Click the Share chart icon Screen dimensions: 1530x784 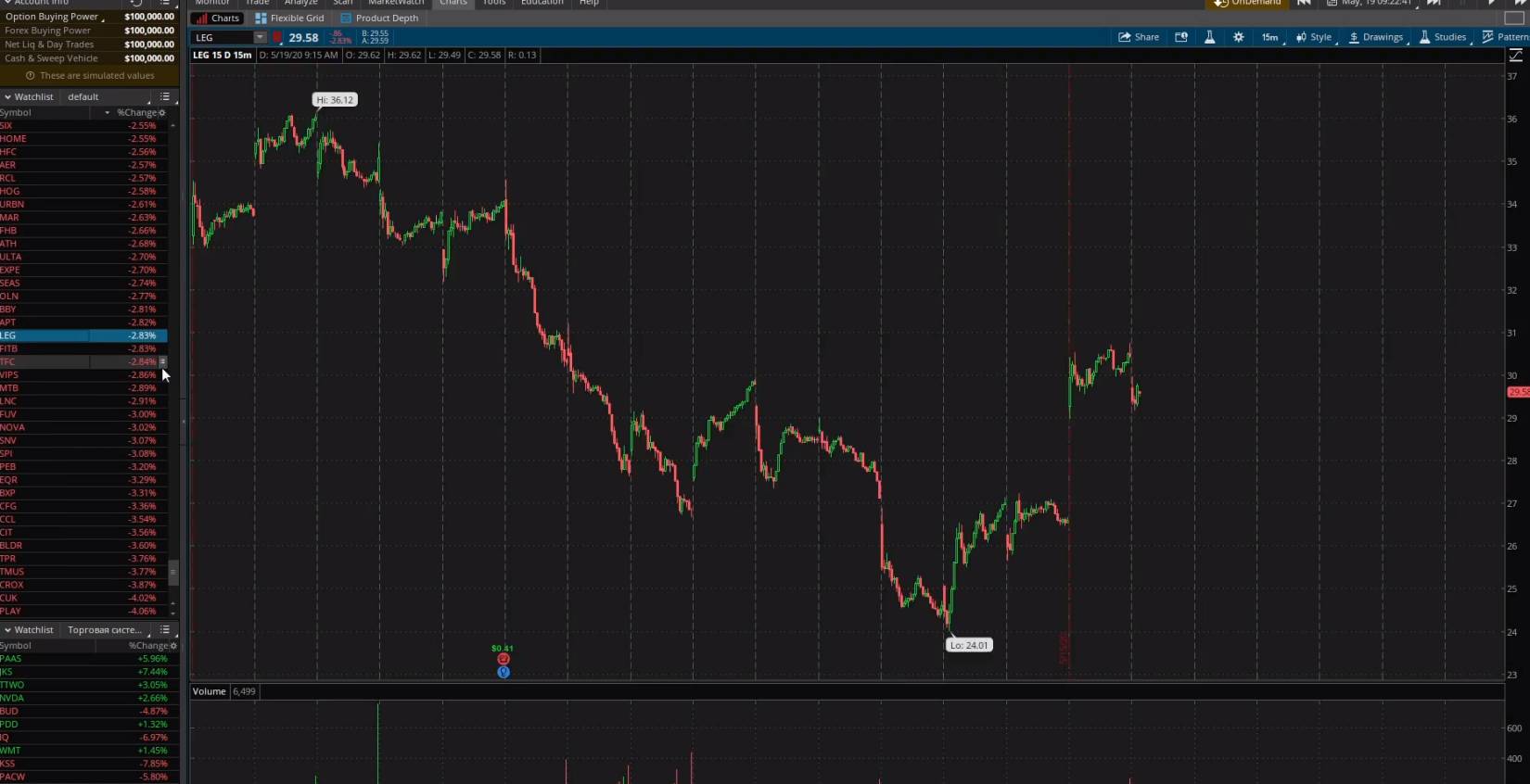[1138, 37]
